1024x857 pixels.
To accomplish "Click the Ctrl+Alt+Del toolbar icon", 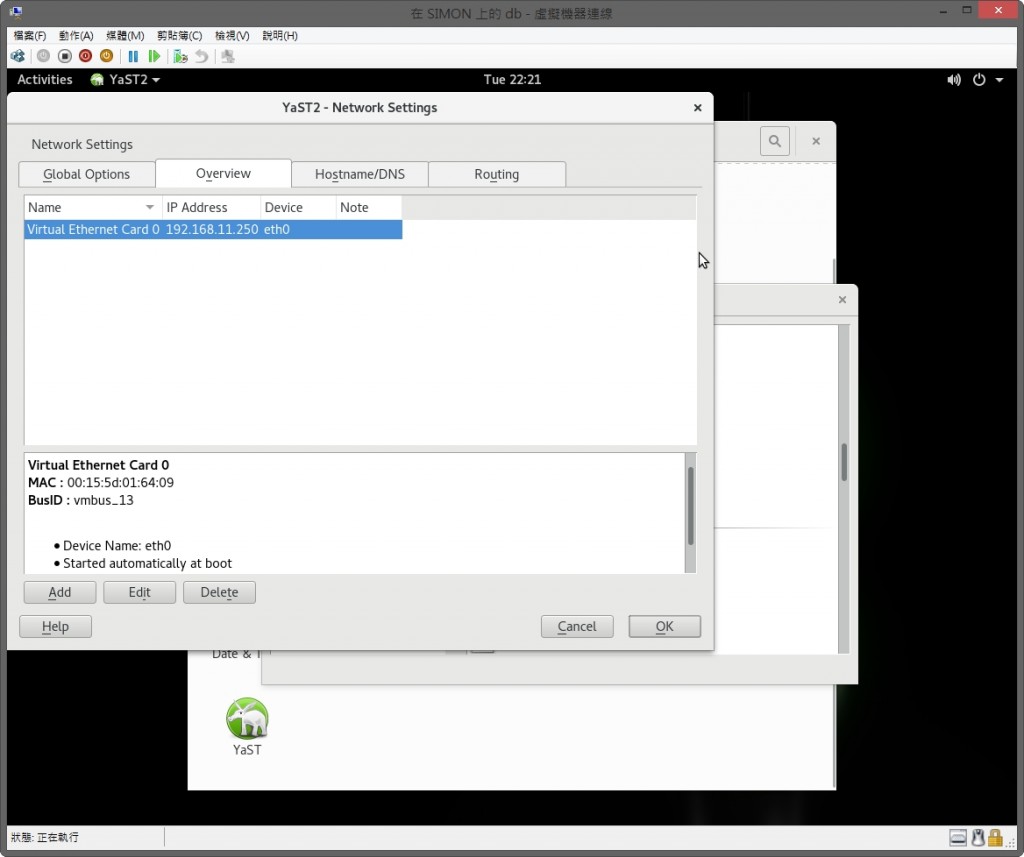I will (x=18, y=56).
